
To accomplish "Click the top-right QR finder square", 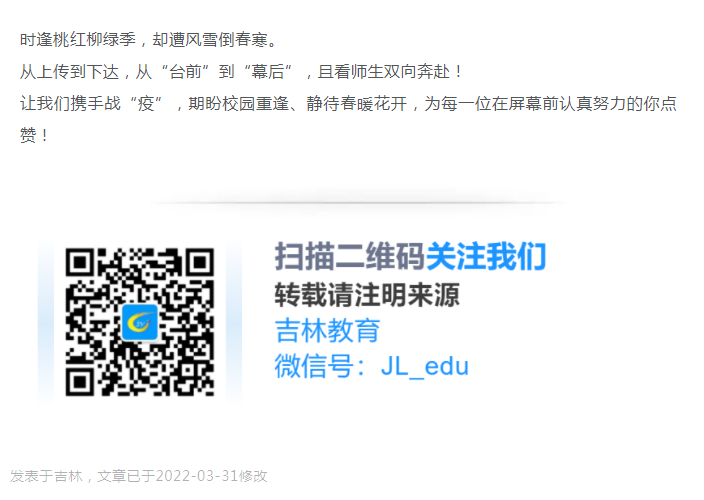I will pos(199,263).
